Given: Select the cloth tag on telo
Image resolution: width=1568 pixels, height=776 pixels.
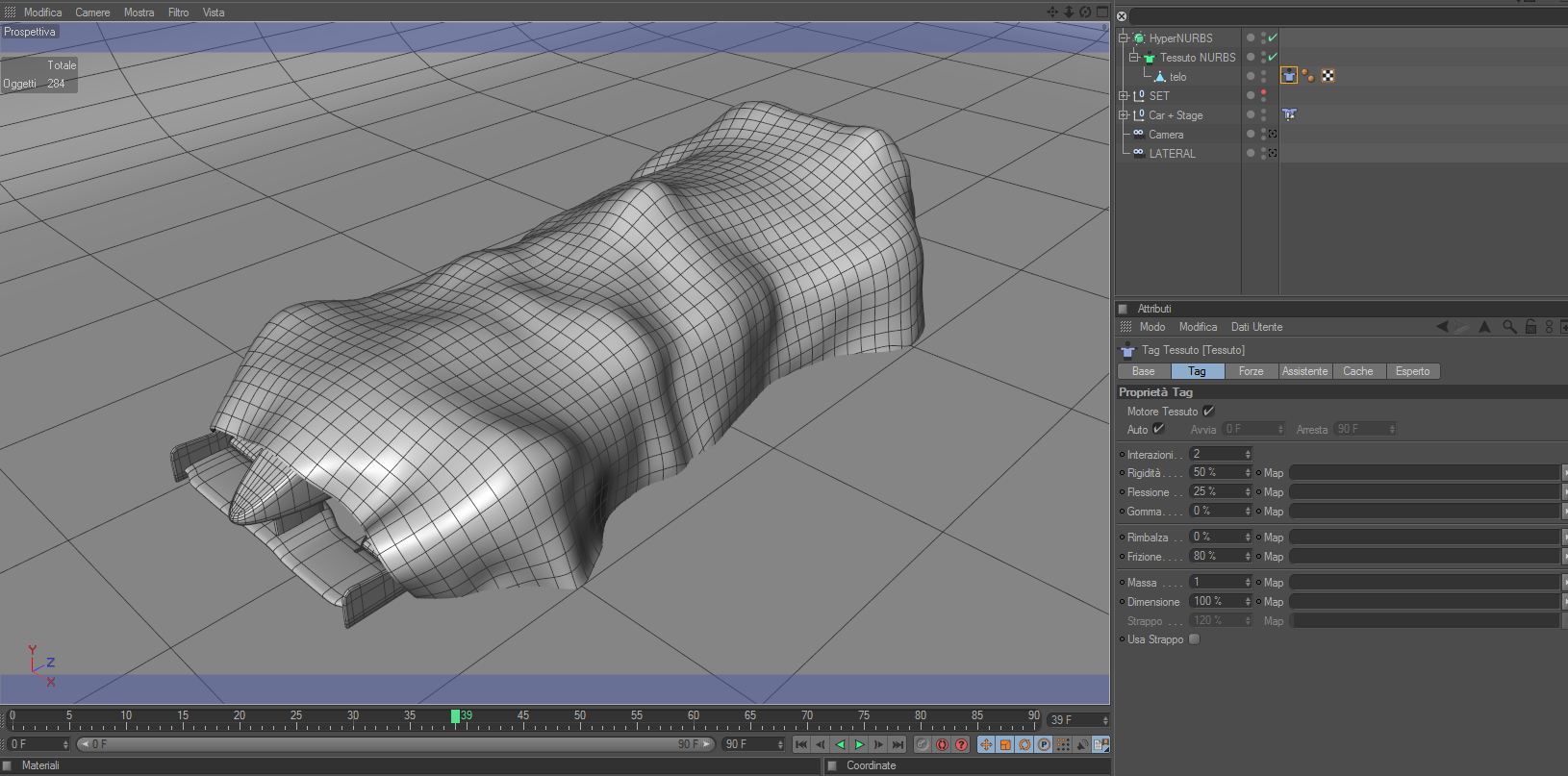Looking at the screenshot, I should click(1289, 76).
